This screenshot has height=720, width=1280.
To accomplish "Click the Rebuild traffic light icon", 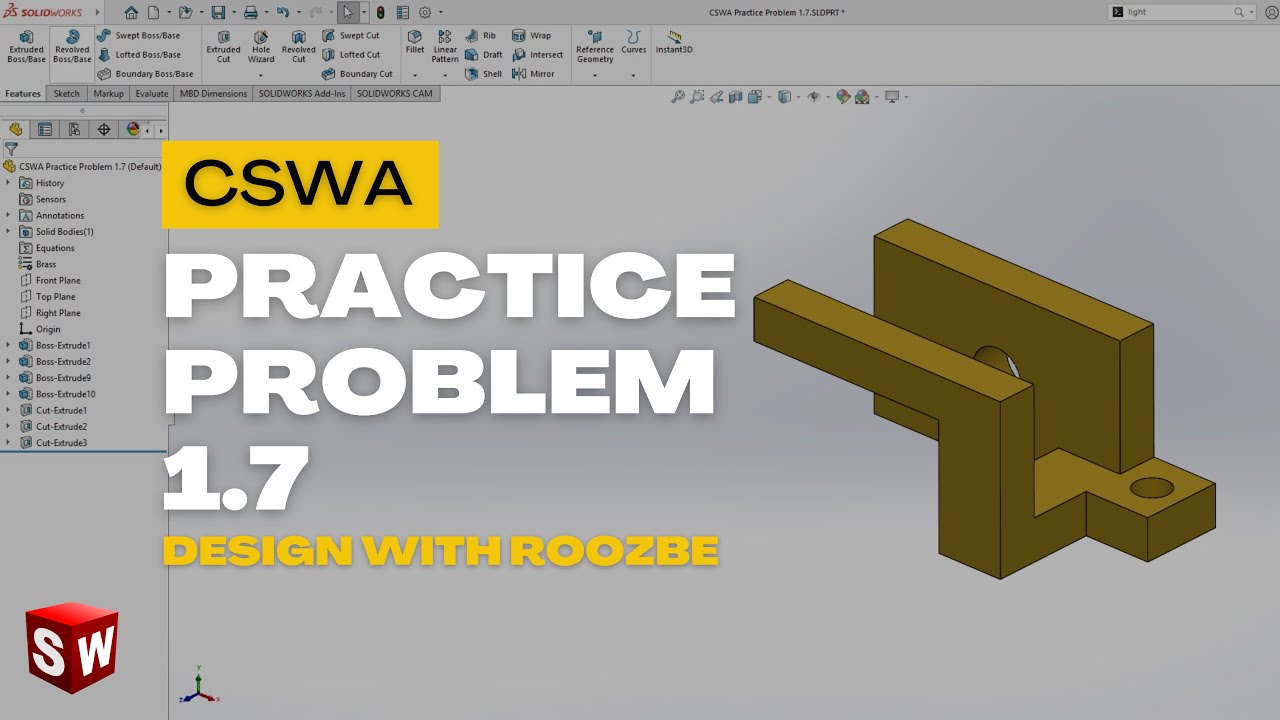I will click(x=380, y=12).
